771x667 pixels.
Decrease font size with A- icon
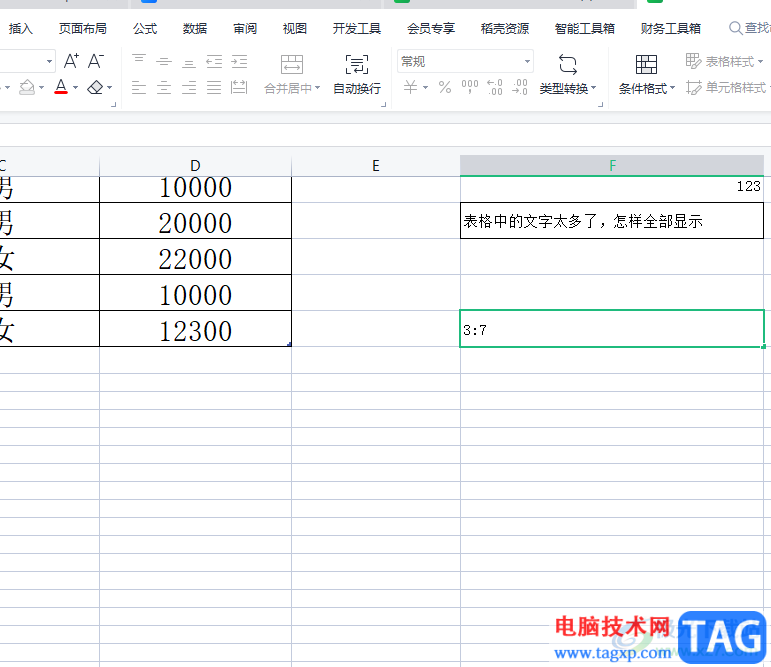coord(96,61)
